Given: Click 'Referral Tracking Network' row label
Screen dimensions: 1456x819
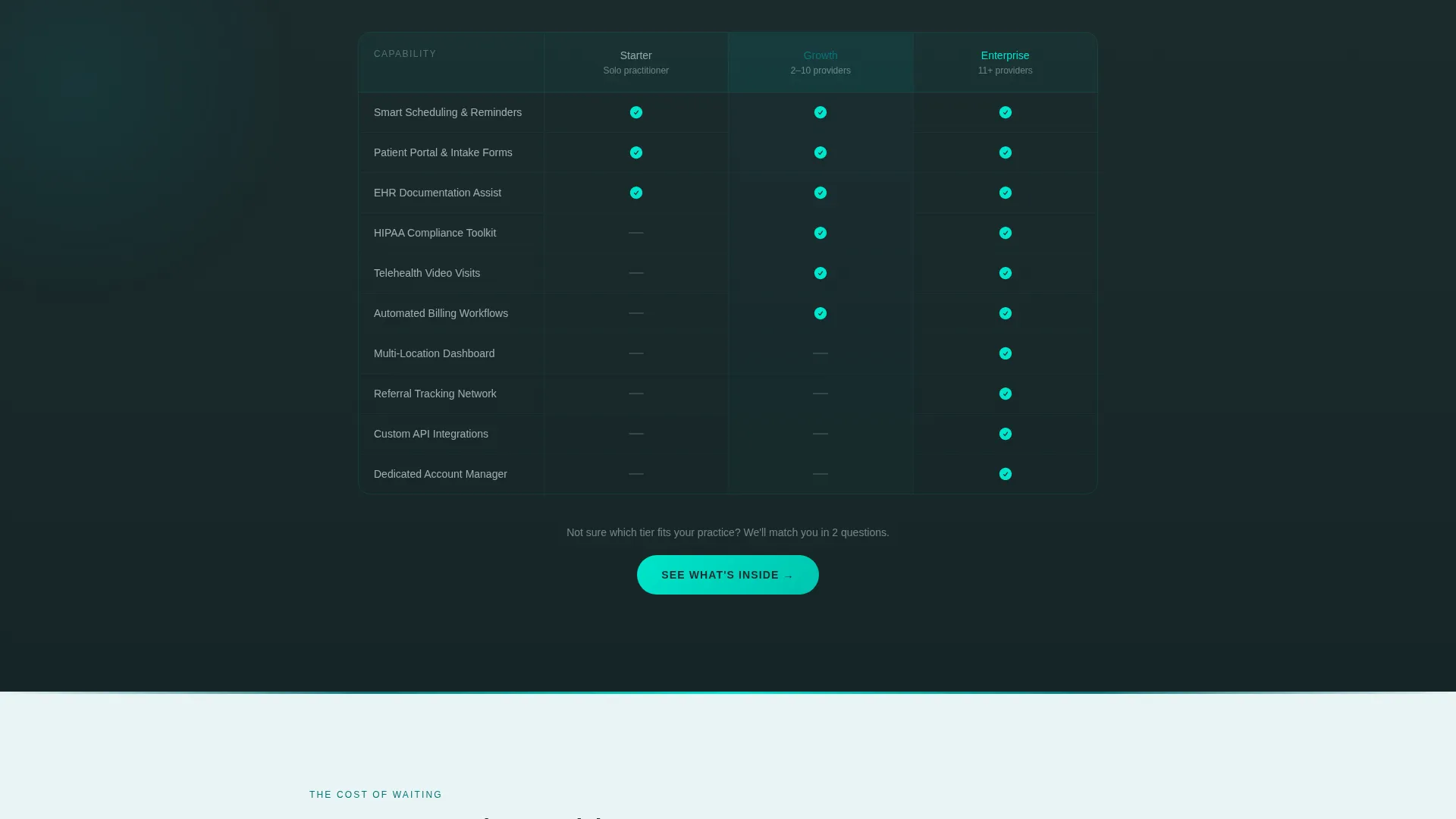Looking at the screenshot, I should tap(435, 394).
